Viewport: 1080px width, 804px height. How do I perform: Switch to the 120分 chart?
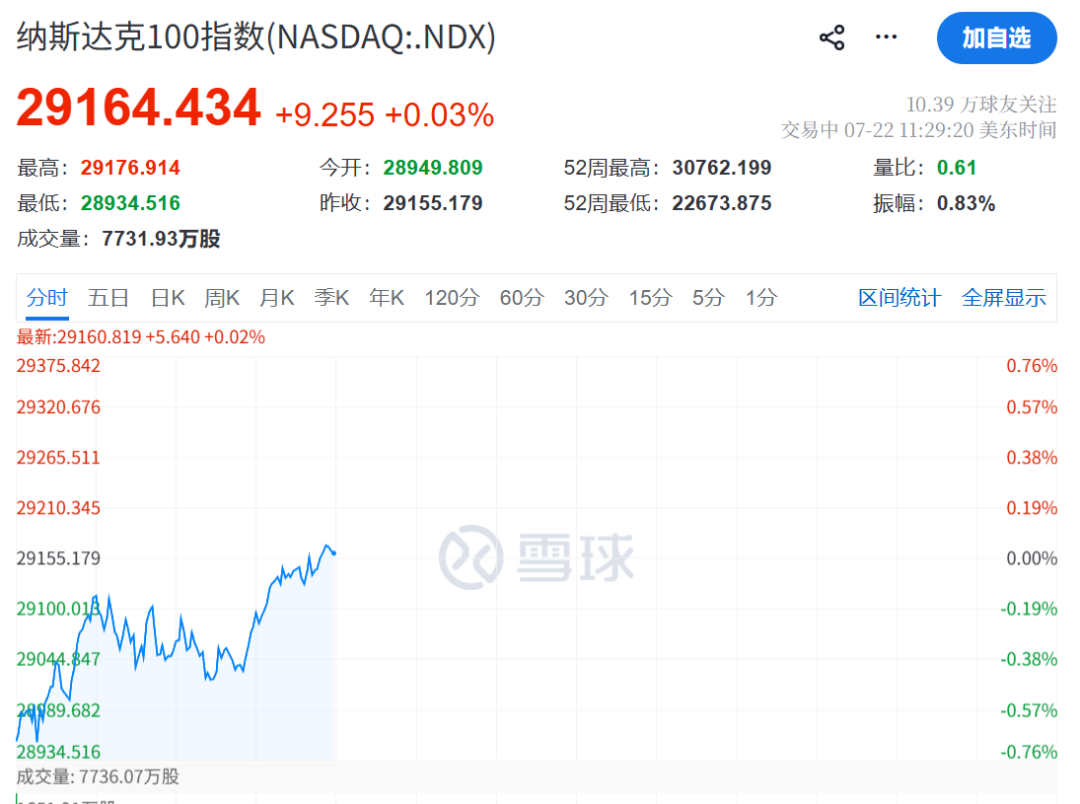coord(452,298)
